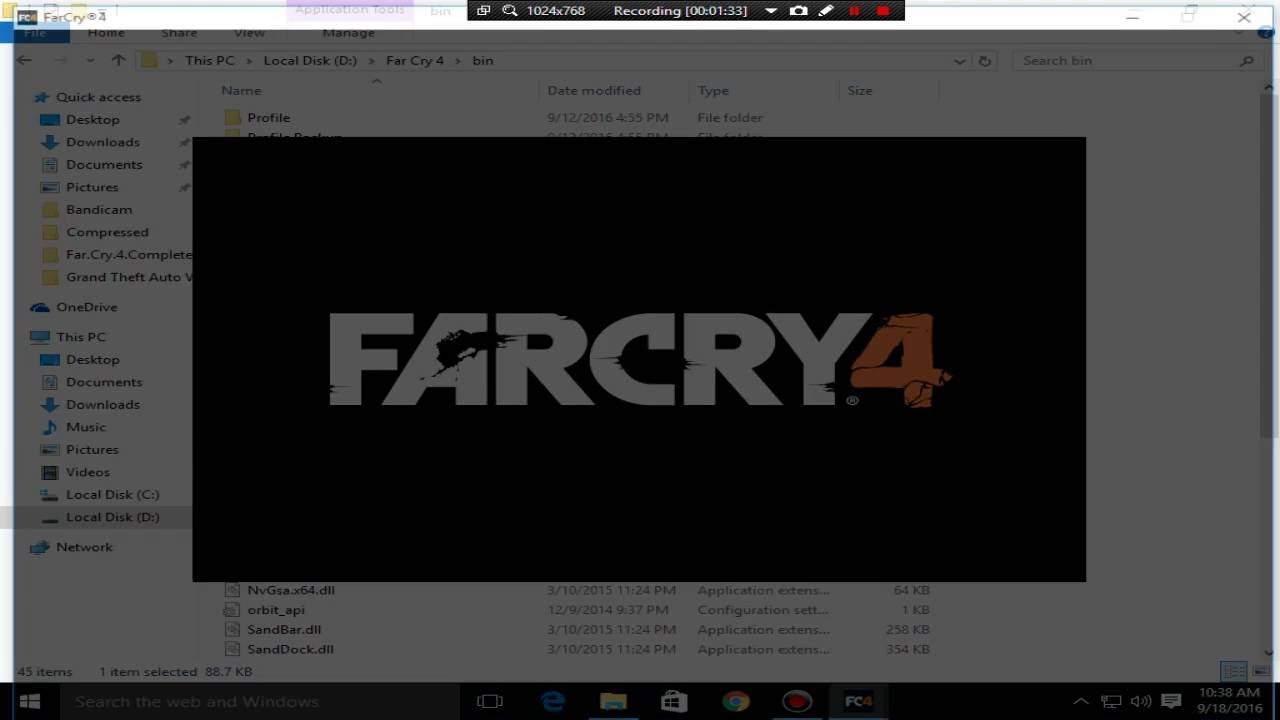Screen dimensions: 1280x720
Task: Open the View ribbon tab
Action: [249, 32]
